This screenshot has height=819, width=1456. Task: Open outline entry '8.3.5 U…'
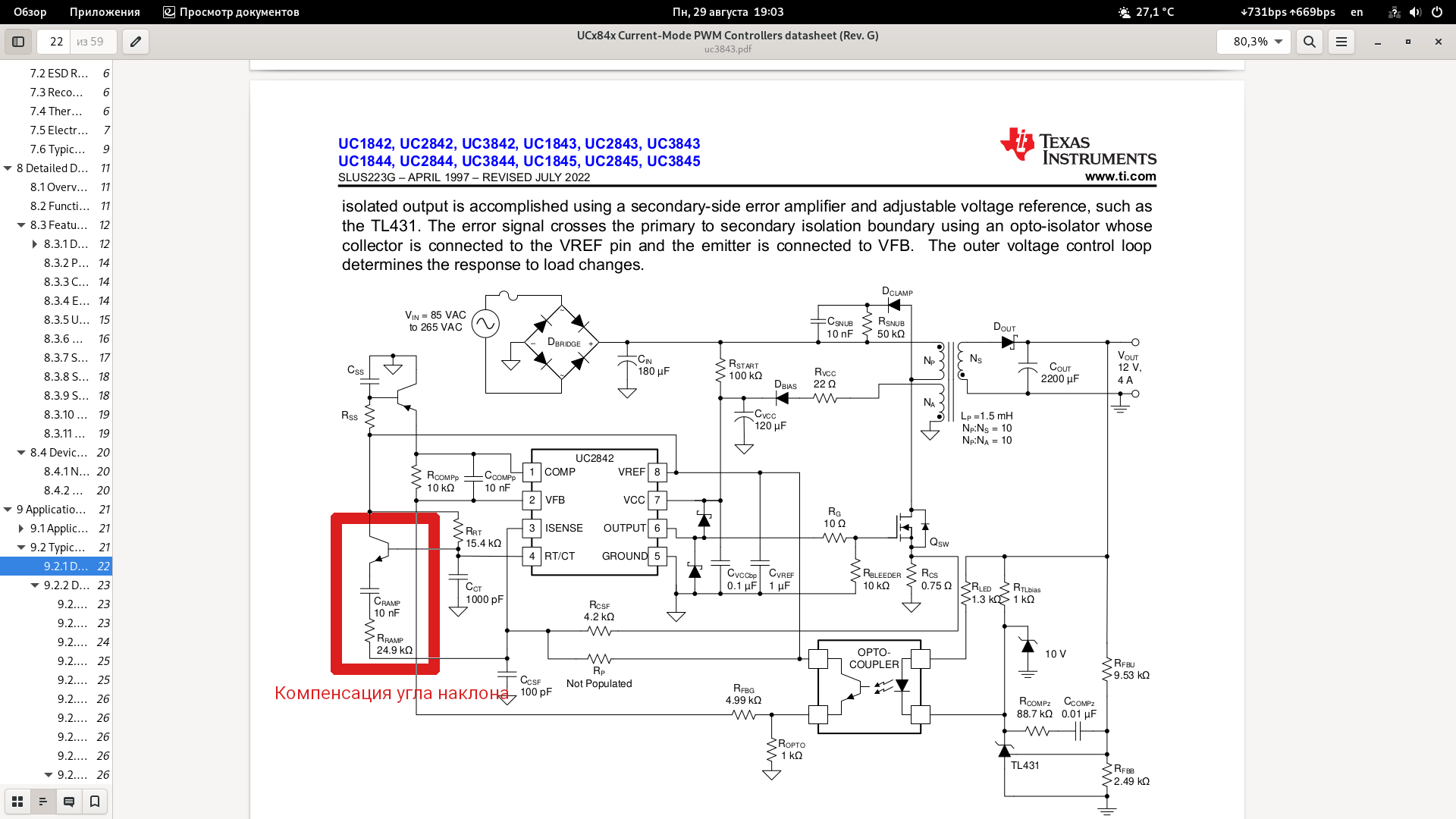tap(56, 320)
